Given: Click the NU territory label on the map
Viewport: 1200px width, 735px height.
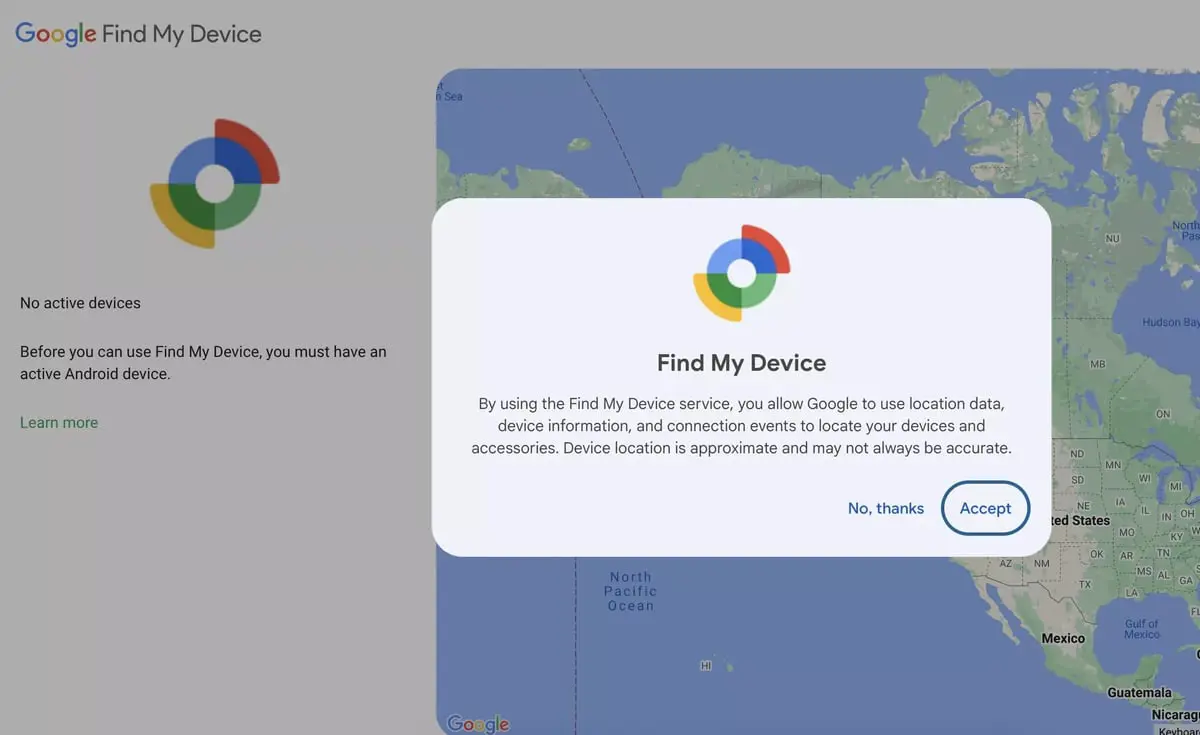Looking at the screenshot, I should (1112, 239).
